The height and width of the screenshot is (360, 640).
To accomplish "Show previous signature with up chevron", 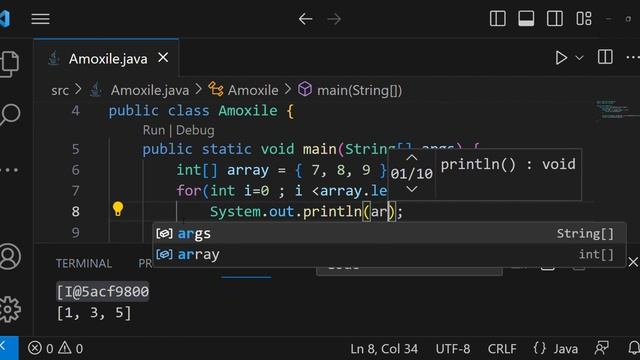I will point(412,158).
